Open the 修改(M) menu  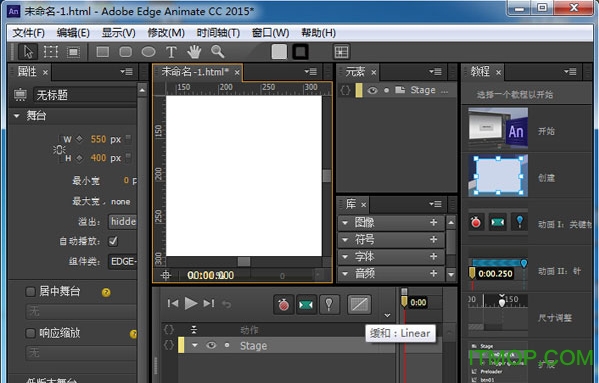point(166,33)
